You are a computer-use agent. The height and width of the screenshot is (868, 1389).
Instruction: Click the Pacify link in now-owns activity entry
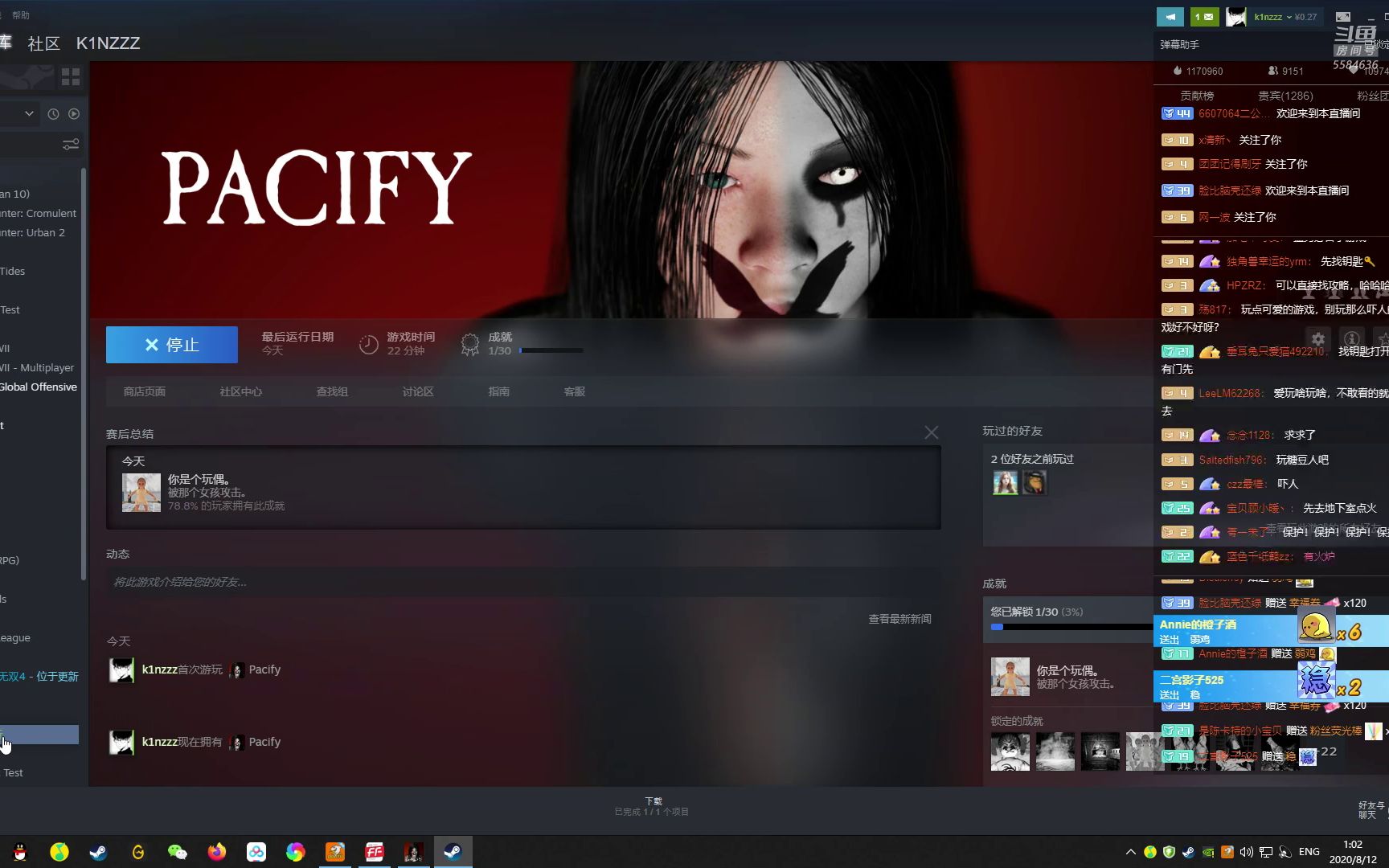[264, 742]
